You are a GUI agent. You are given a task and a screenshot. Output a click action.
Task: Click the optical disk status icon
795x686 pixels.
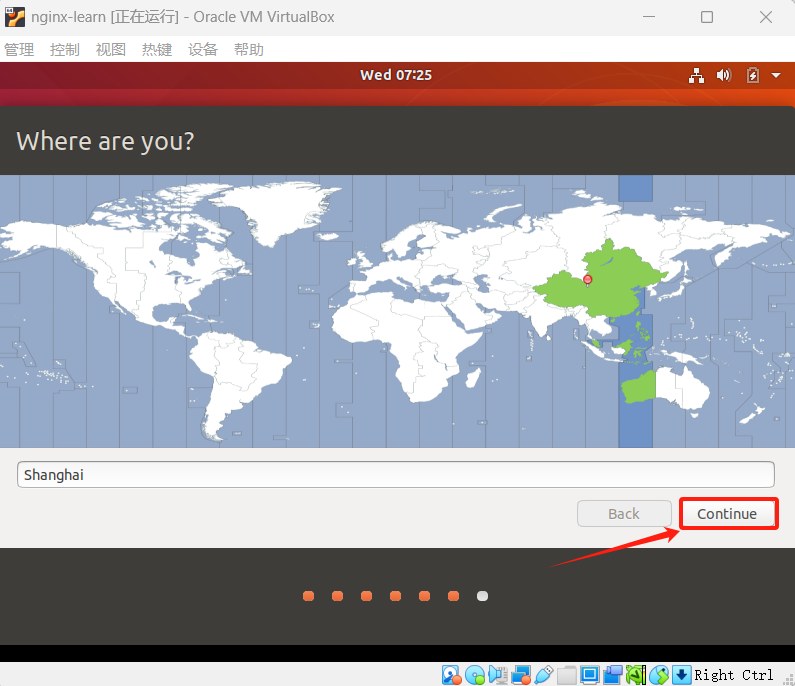tap(475, 675)
